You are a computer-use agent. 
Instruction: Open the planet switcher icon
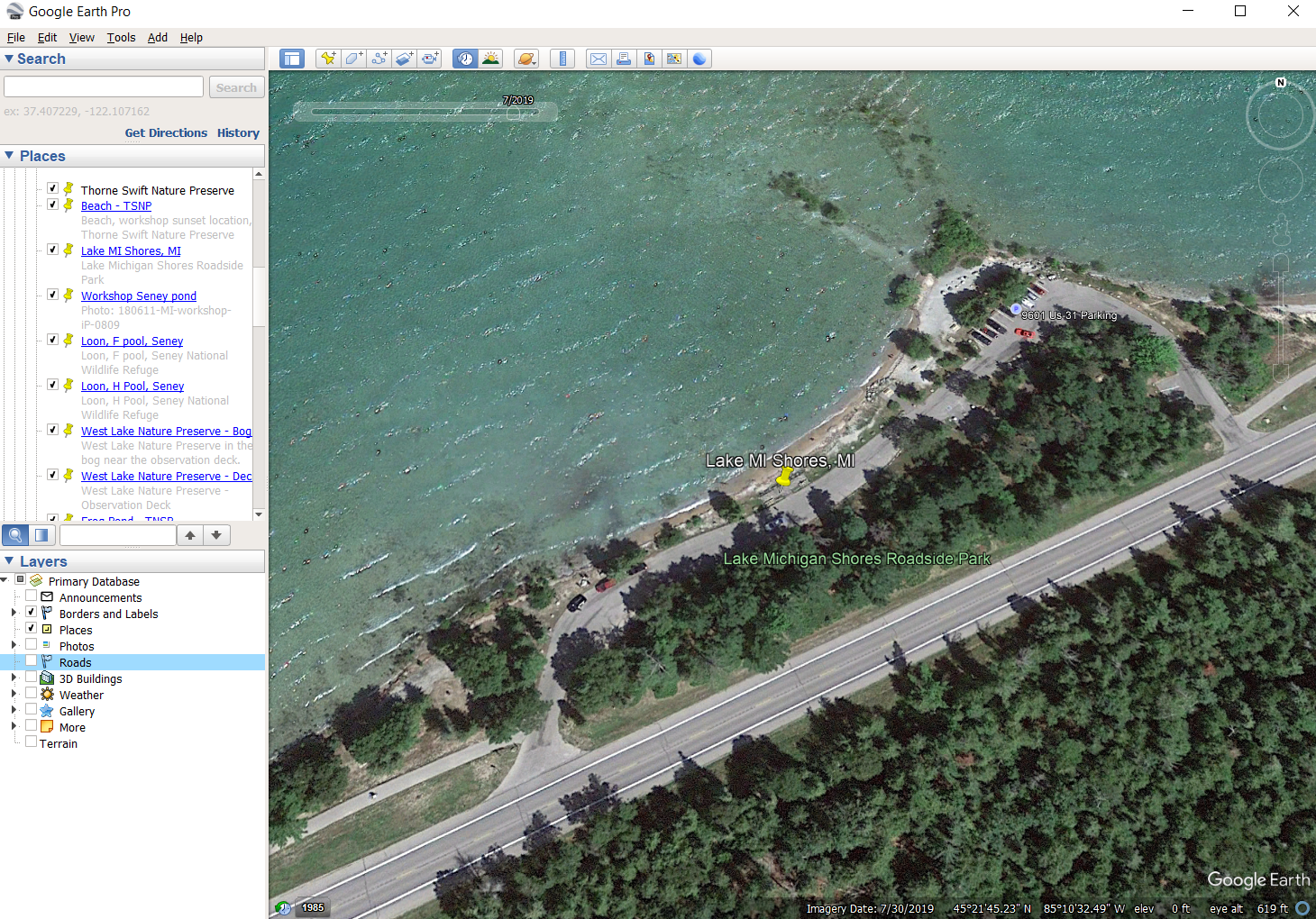[526, 59]
